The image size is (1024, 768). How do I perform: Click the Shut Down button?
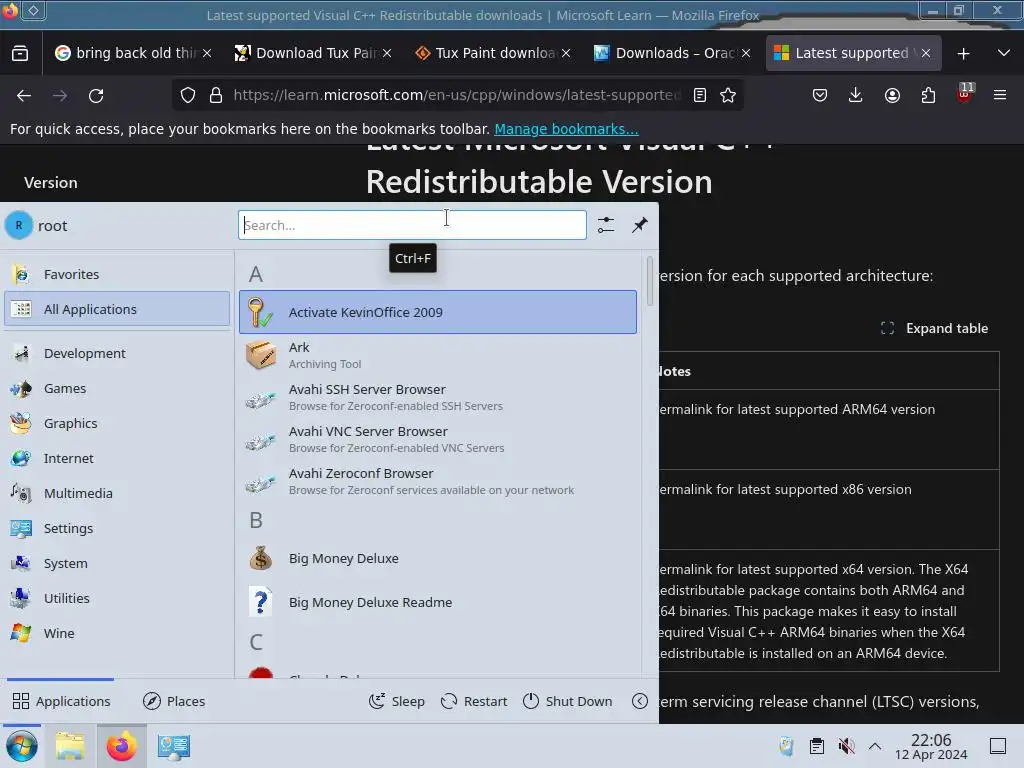tap(568, 701)
